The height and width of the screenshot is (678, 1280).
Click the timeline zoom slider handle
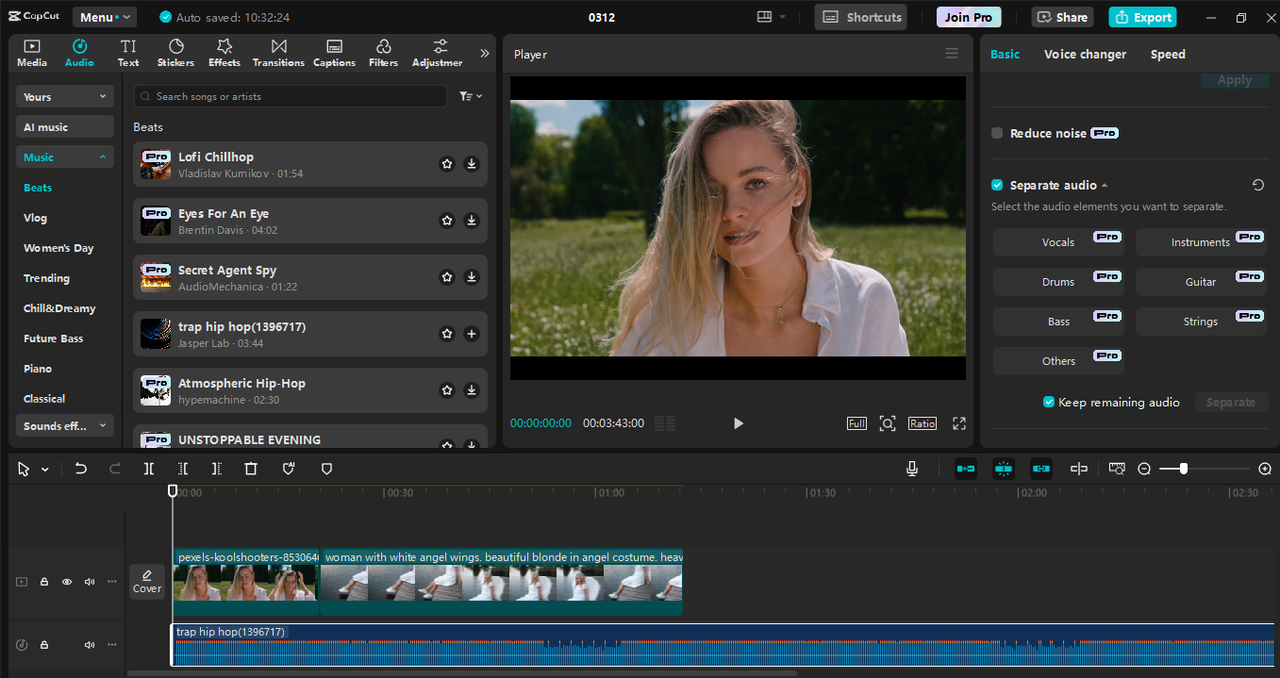click(1183, 469)
